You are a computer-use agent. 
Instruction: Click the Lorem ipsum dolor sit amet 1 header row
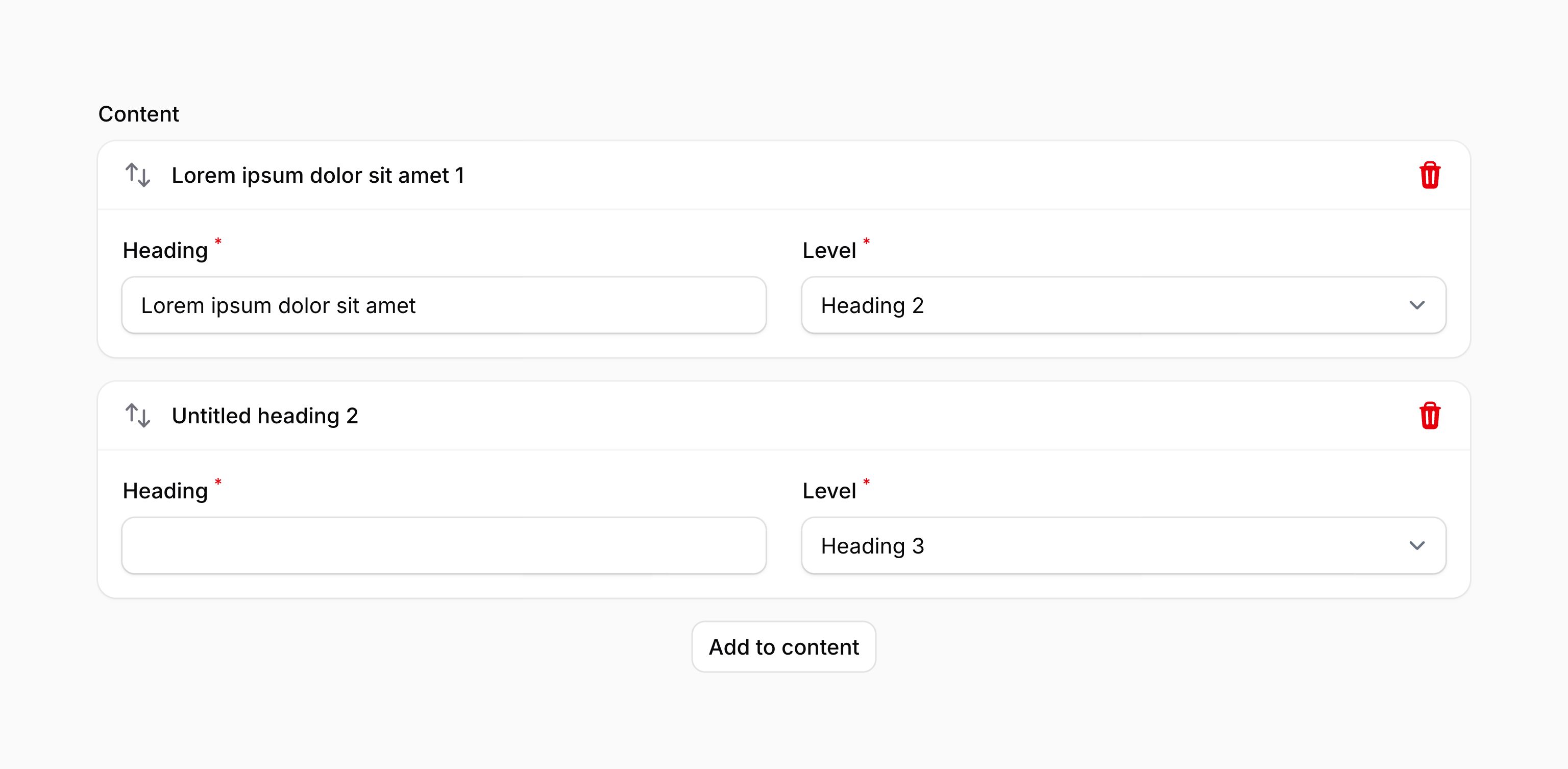click(x=318, y=175)
